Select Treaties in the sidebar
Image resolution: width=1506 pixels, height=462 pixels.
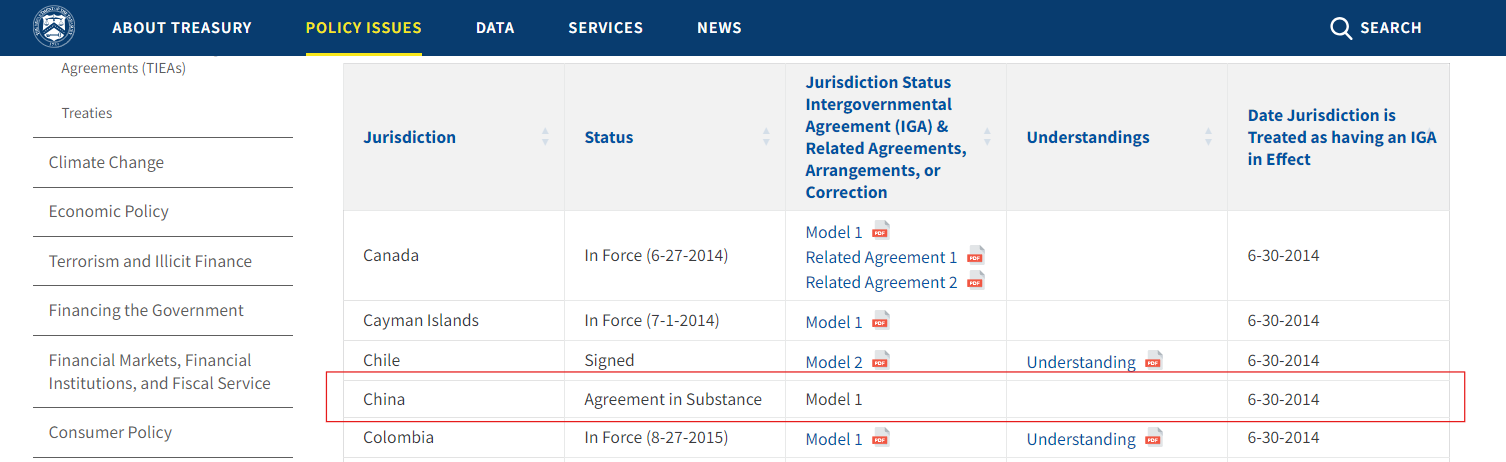tap(87, 113)
